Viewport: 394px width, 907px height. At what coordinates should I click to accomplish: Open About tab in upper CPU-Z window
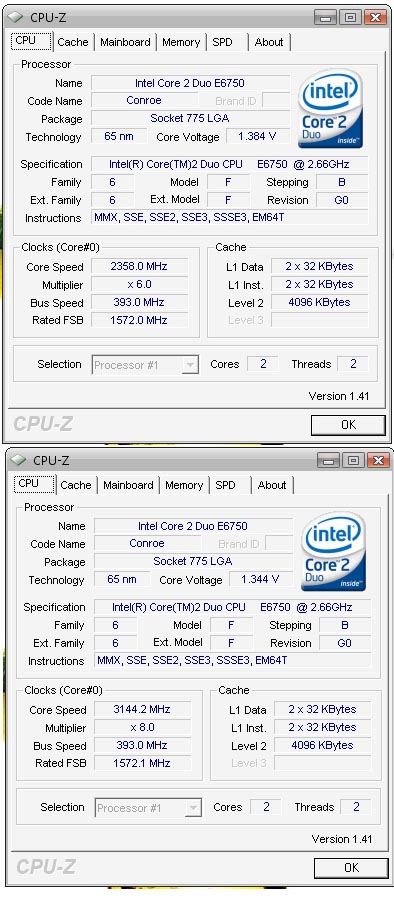click(x=269, y=42)
